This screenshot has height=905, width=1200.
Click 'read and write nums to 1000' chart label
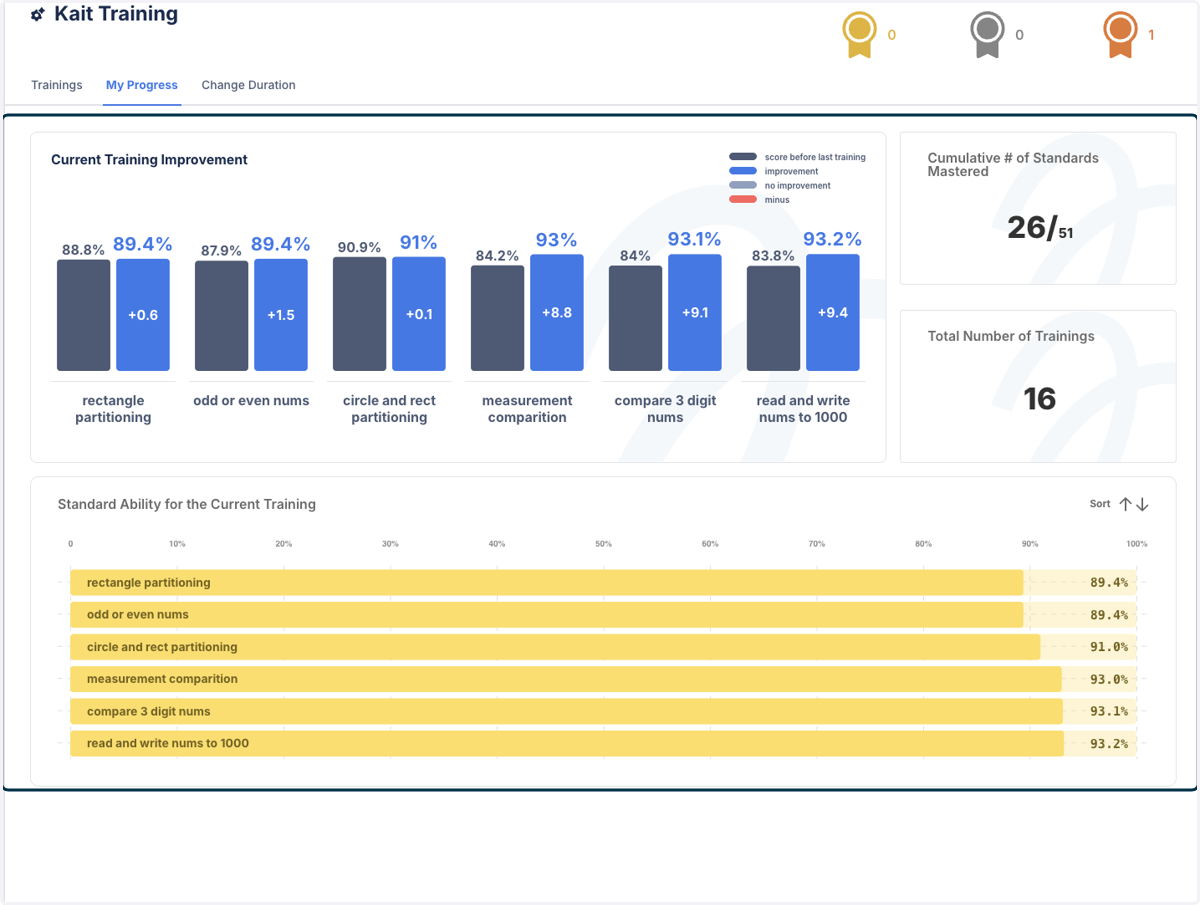pos(803,409)
